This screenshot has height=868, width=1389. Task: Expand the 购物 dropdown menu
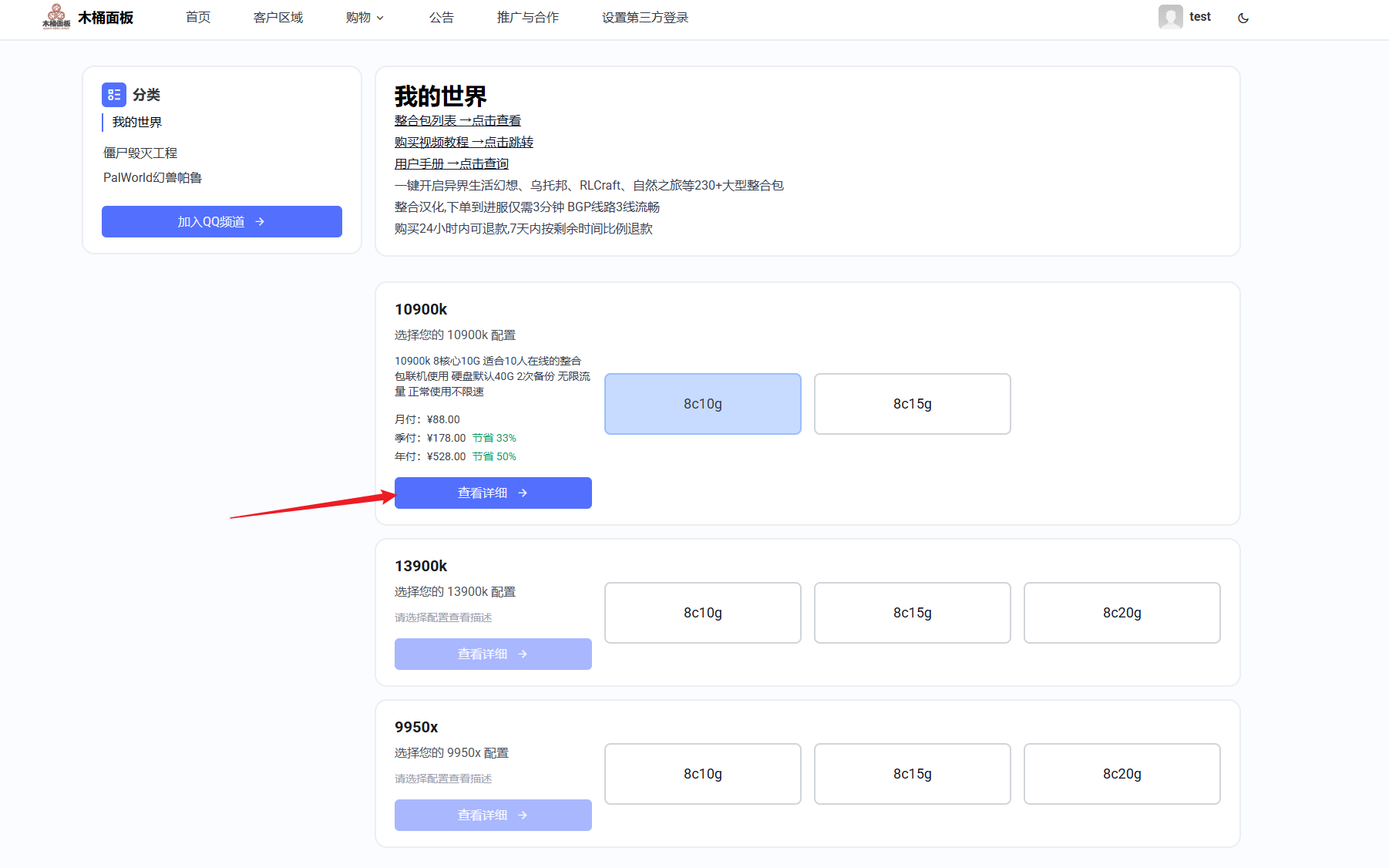pyautogui.click(x=365, y=18)
